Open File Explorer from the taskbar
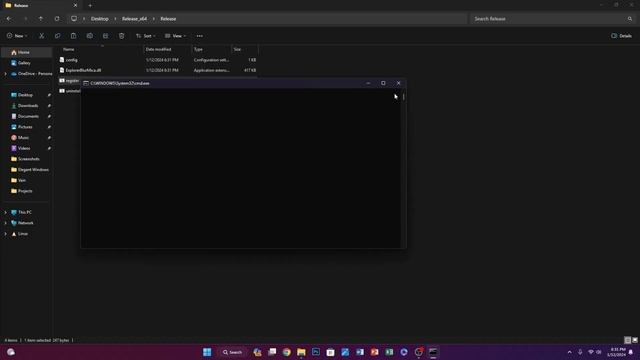This screenshot has width=640, height=360. 301,352
